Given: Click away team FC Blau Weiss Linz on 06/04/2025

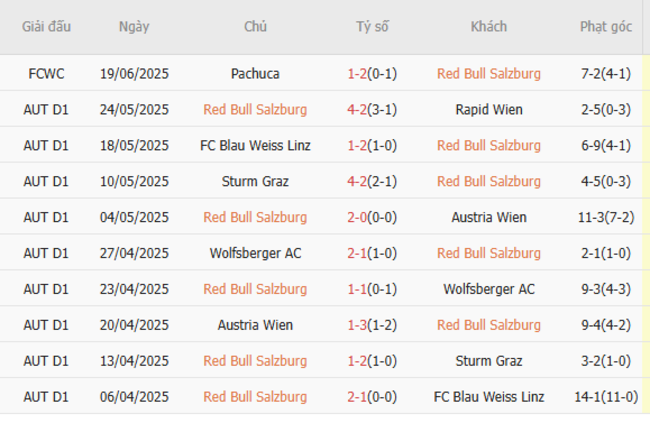Looking at the screenshot, I should [489, 397].
